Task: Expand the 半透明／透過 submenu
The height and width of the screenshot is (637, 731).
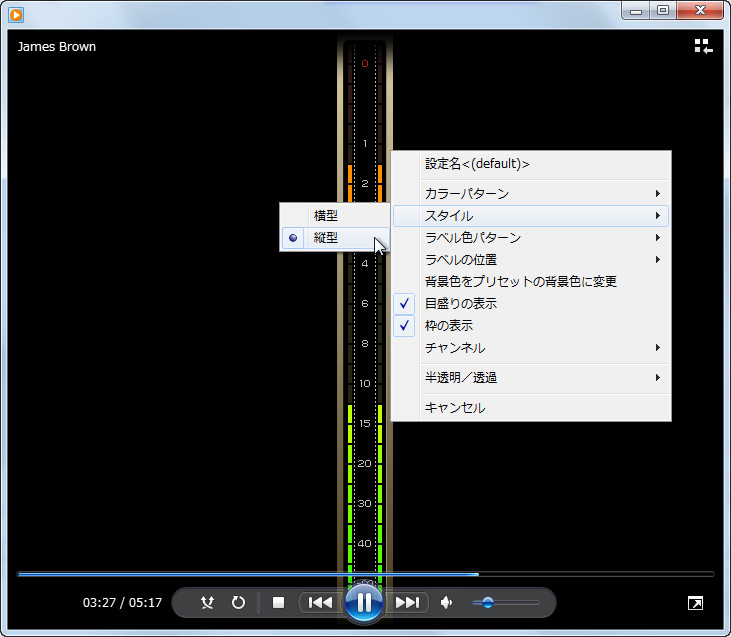Action: coord(531,377)
